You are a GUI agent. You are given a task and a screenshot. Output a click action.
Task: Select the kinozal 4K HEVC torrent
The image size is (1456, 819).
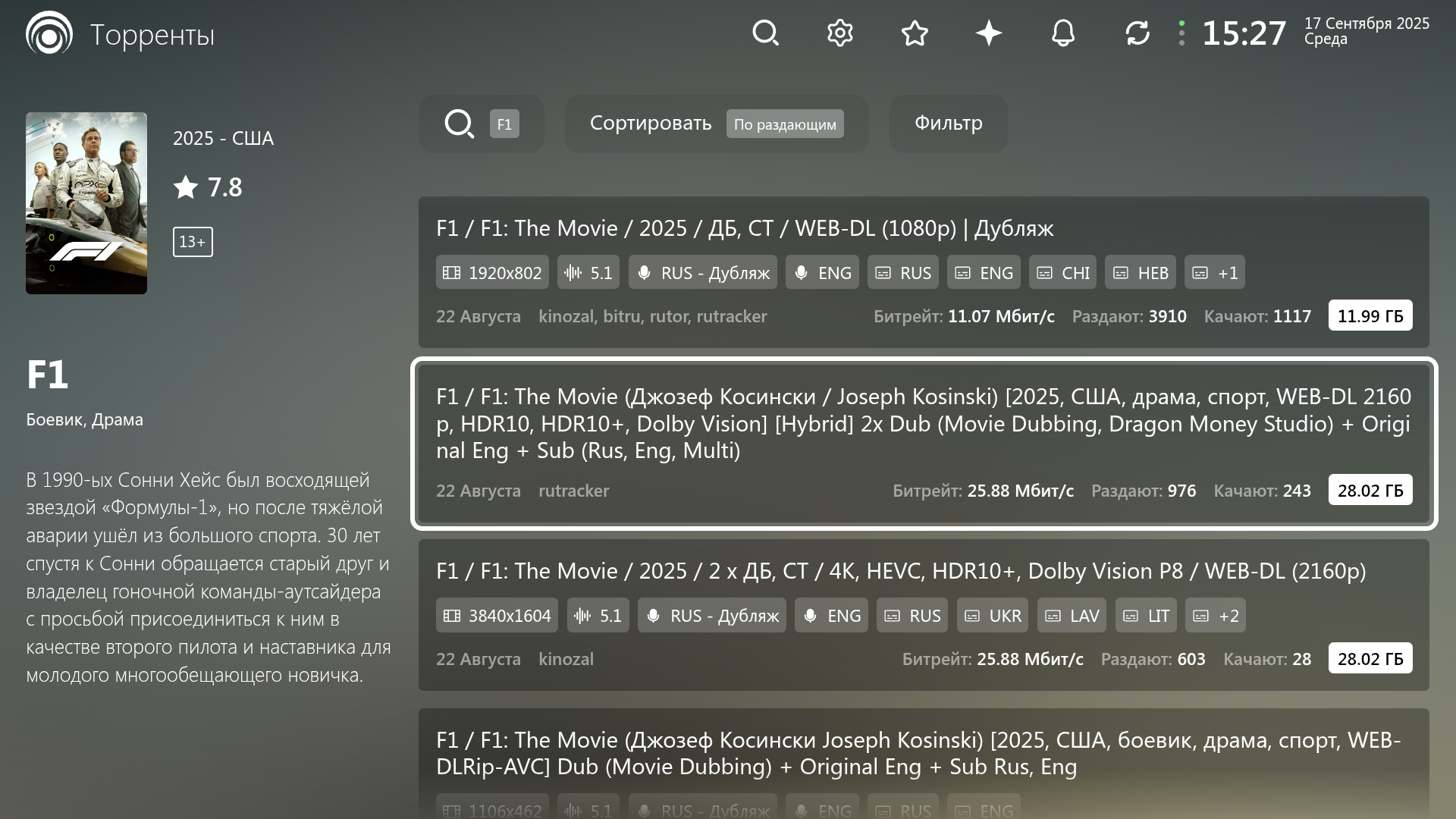(x=900, y=571)
